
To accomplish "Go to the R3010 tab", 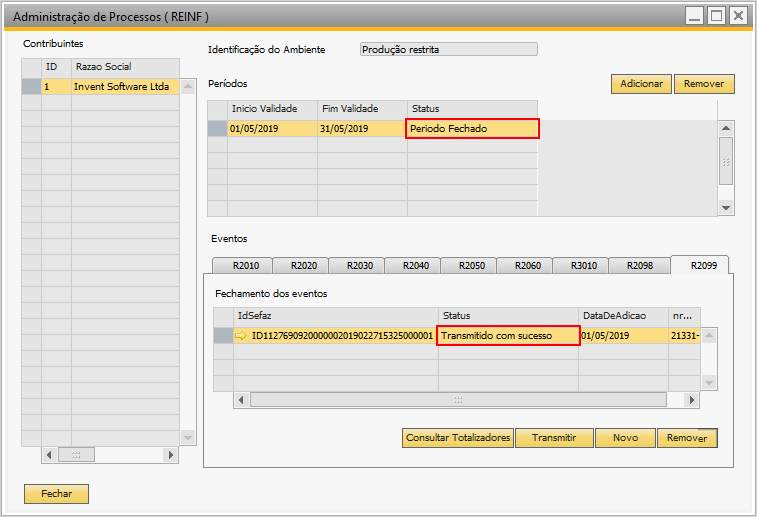I will (583, 266).
